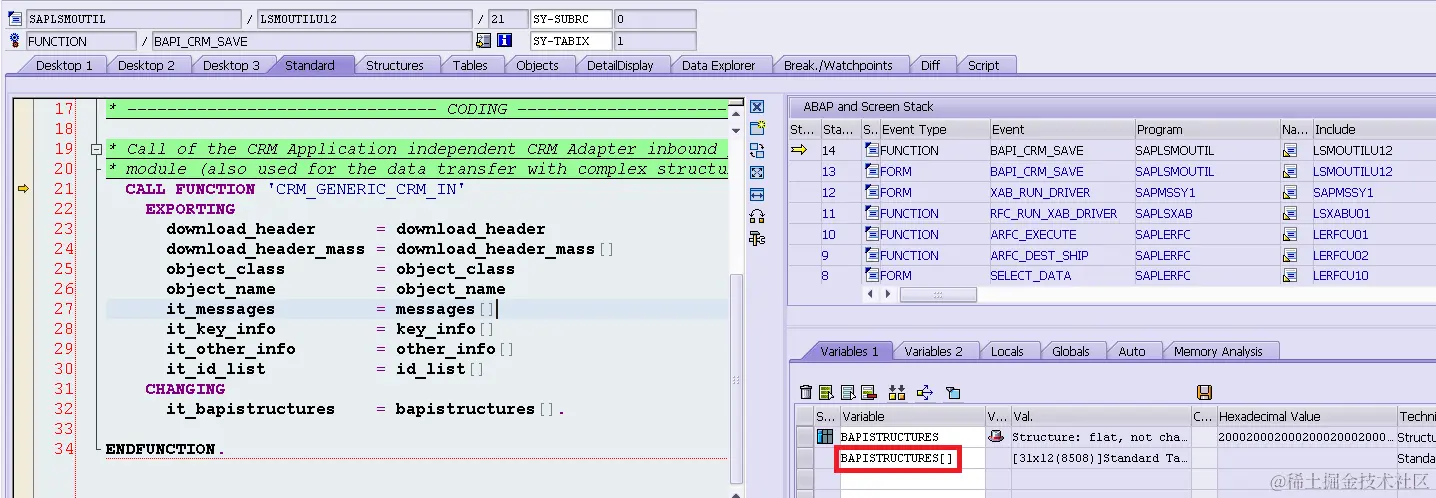Close the tool with the X icon
This screenshot has width=1436, height=498.
pos(757,107)
